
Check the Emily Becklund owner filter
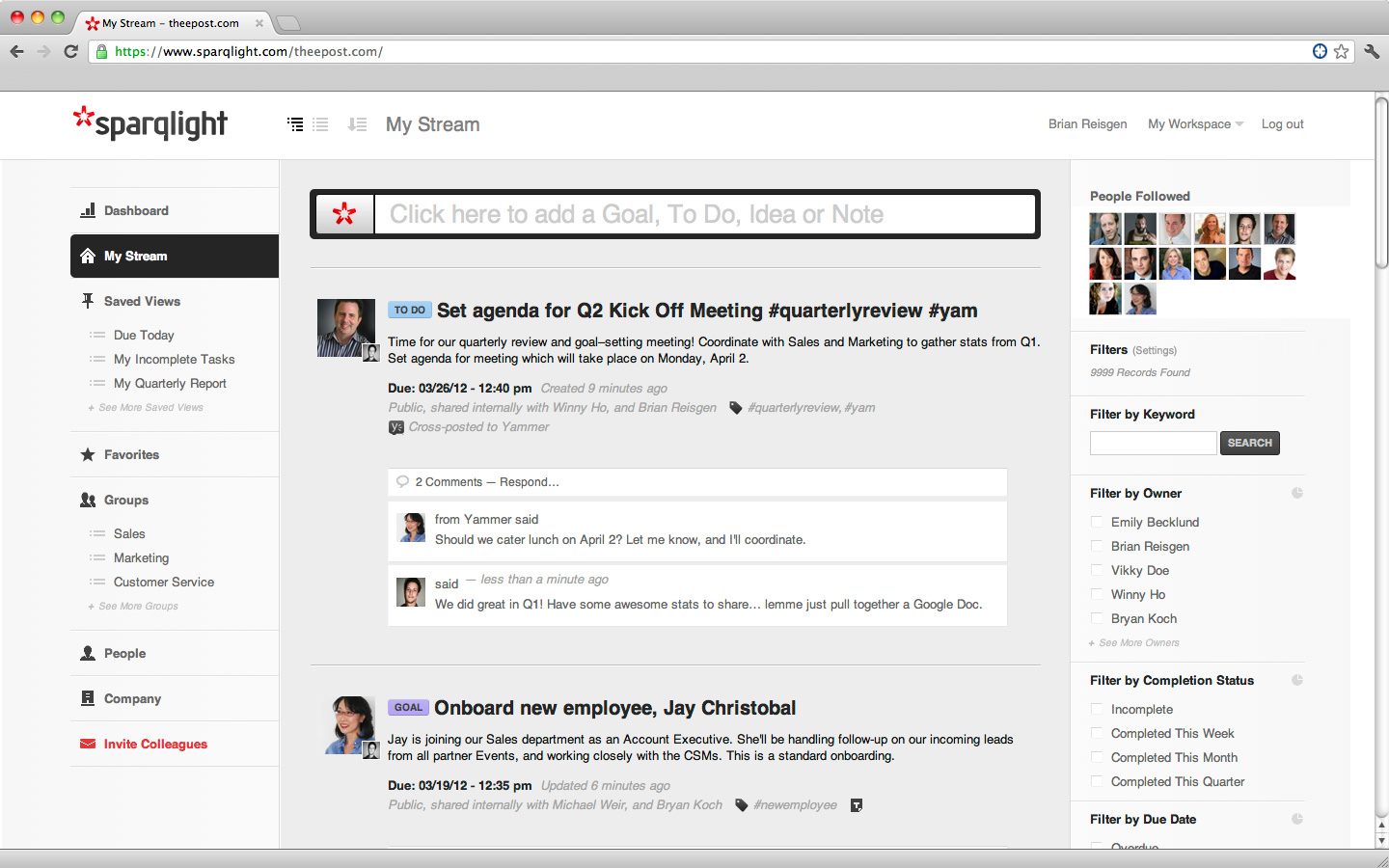click(1097, 522)
